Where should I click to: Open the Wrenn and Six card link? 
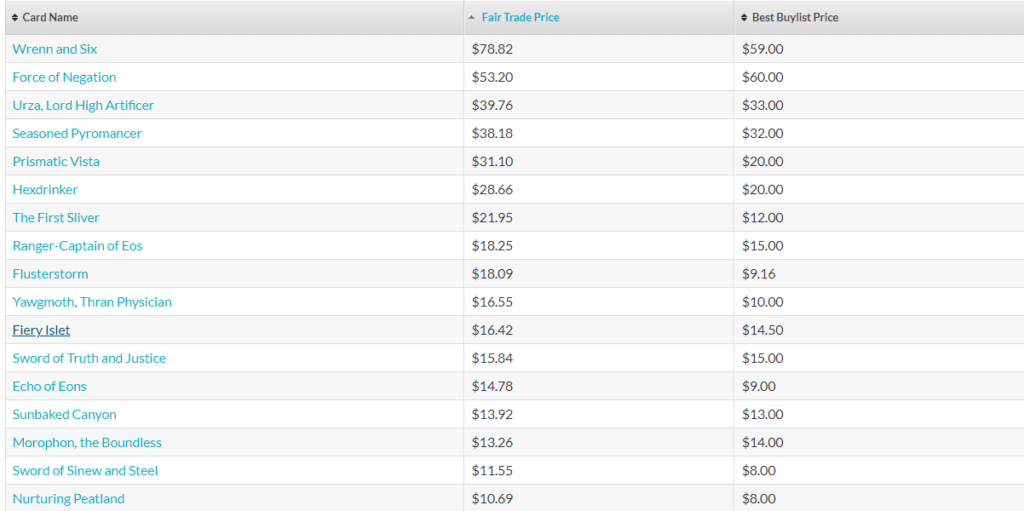pos(55,49)
